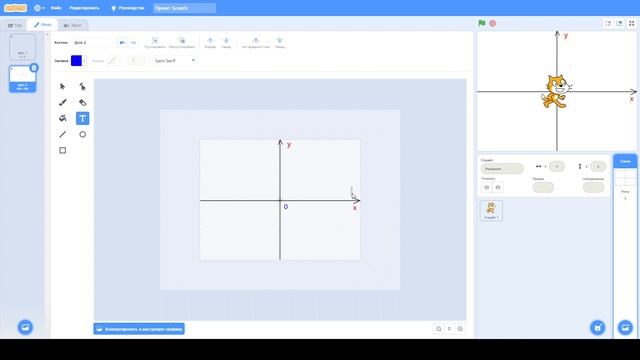Image resolution: width=640 pixels, height=360 pixels.
Task: Open the Sans Serif font dropdown
Action: pyautogui.click(x=174, y=60)
